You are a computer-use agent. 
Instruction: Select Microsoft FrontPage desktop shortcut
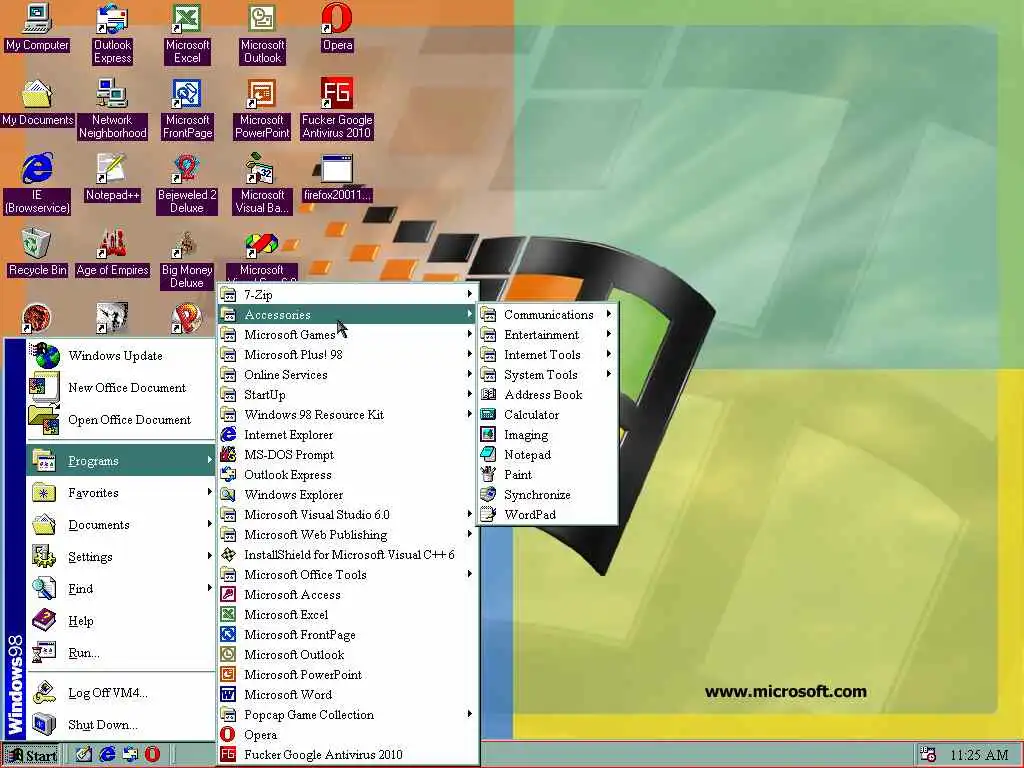coord(187,109)
